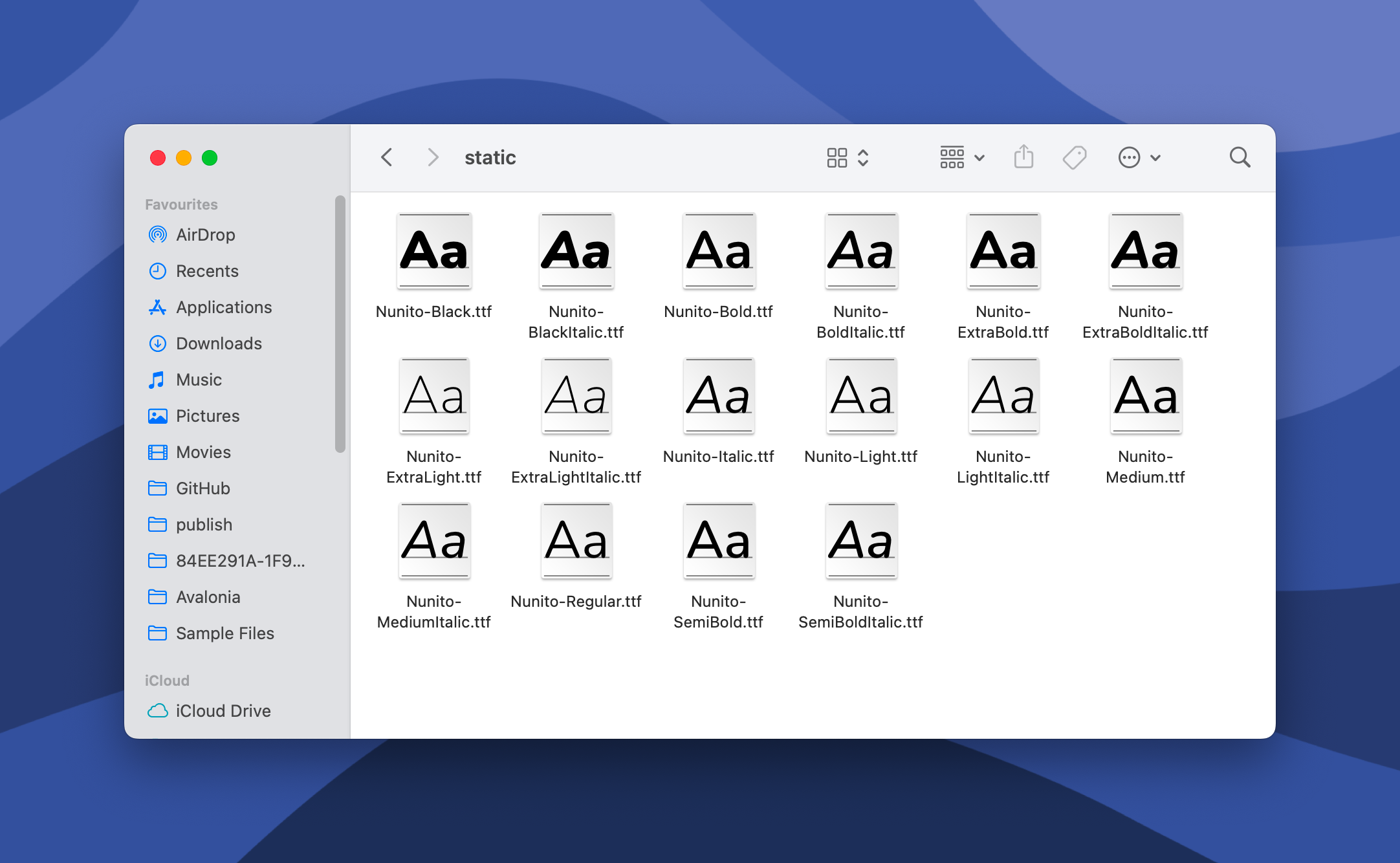Click the sidebar vertical scrollbar
Viewport: 1400px width, 863px height.
340,324
